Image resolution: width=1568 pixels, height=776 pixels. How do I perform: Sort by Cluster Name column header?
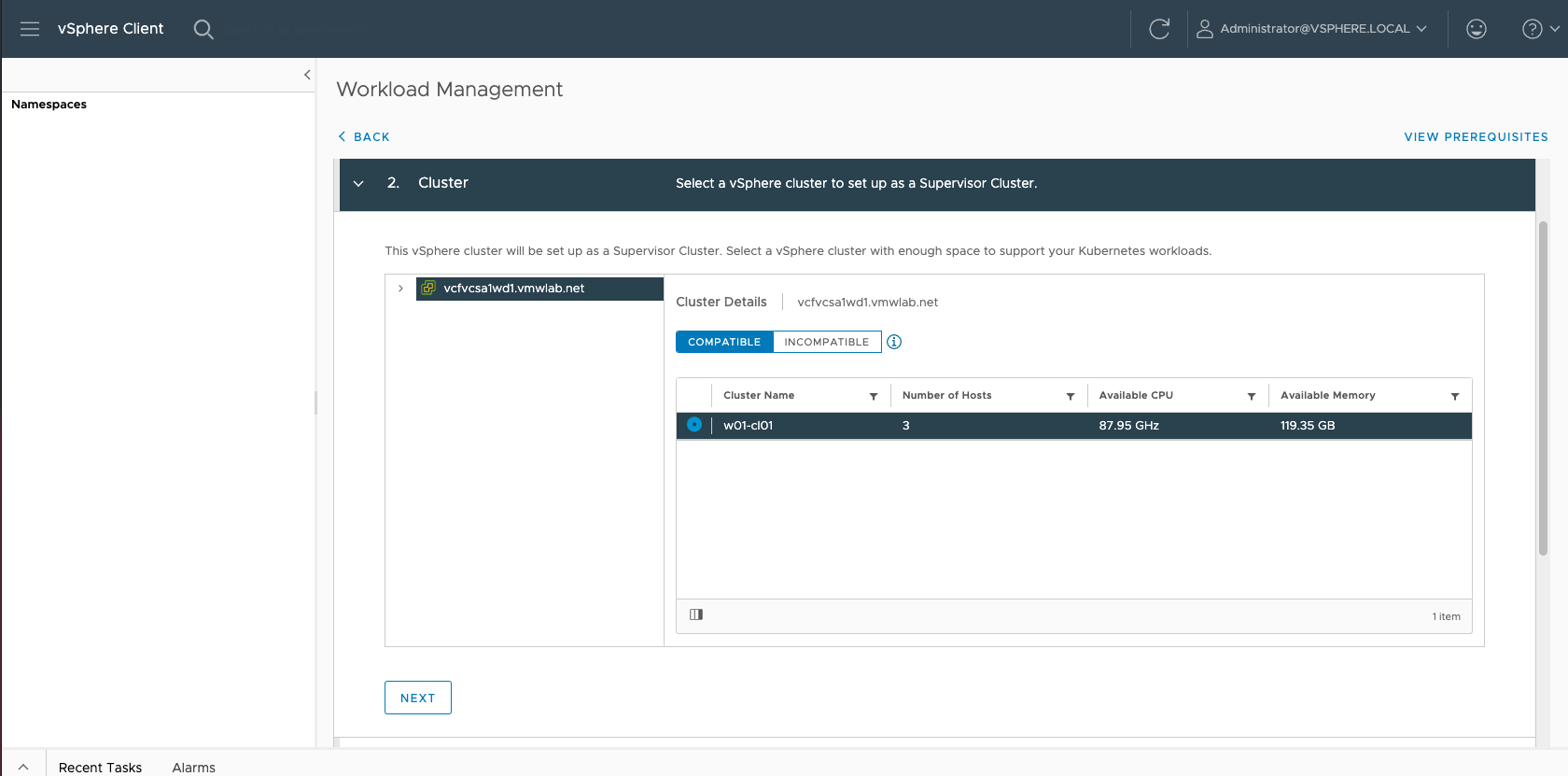pos(759,396)
